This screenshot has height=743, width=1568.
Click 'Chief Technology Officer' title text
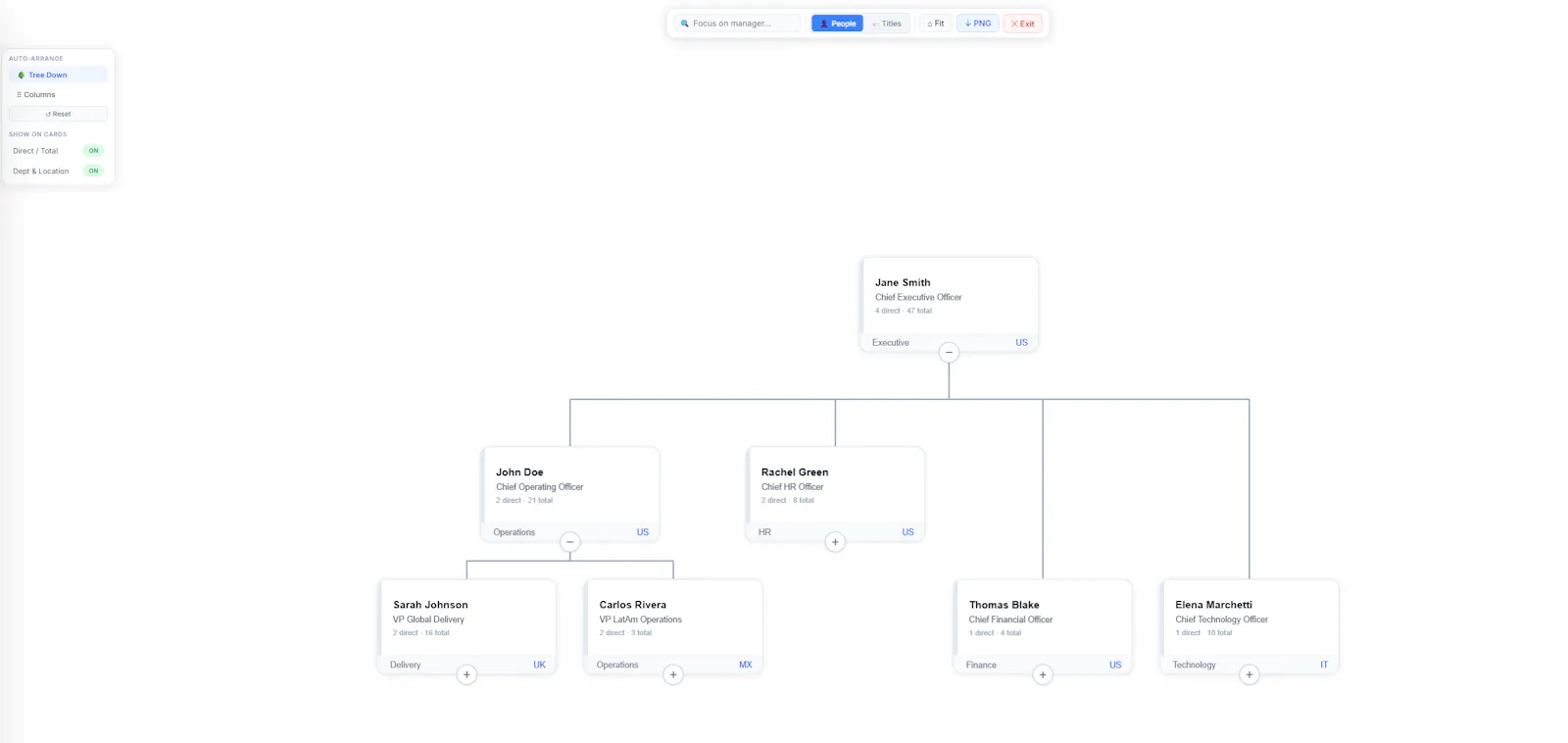[1221, 619]
